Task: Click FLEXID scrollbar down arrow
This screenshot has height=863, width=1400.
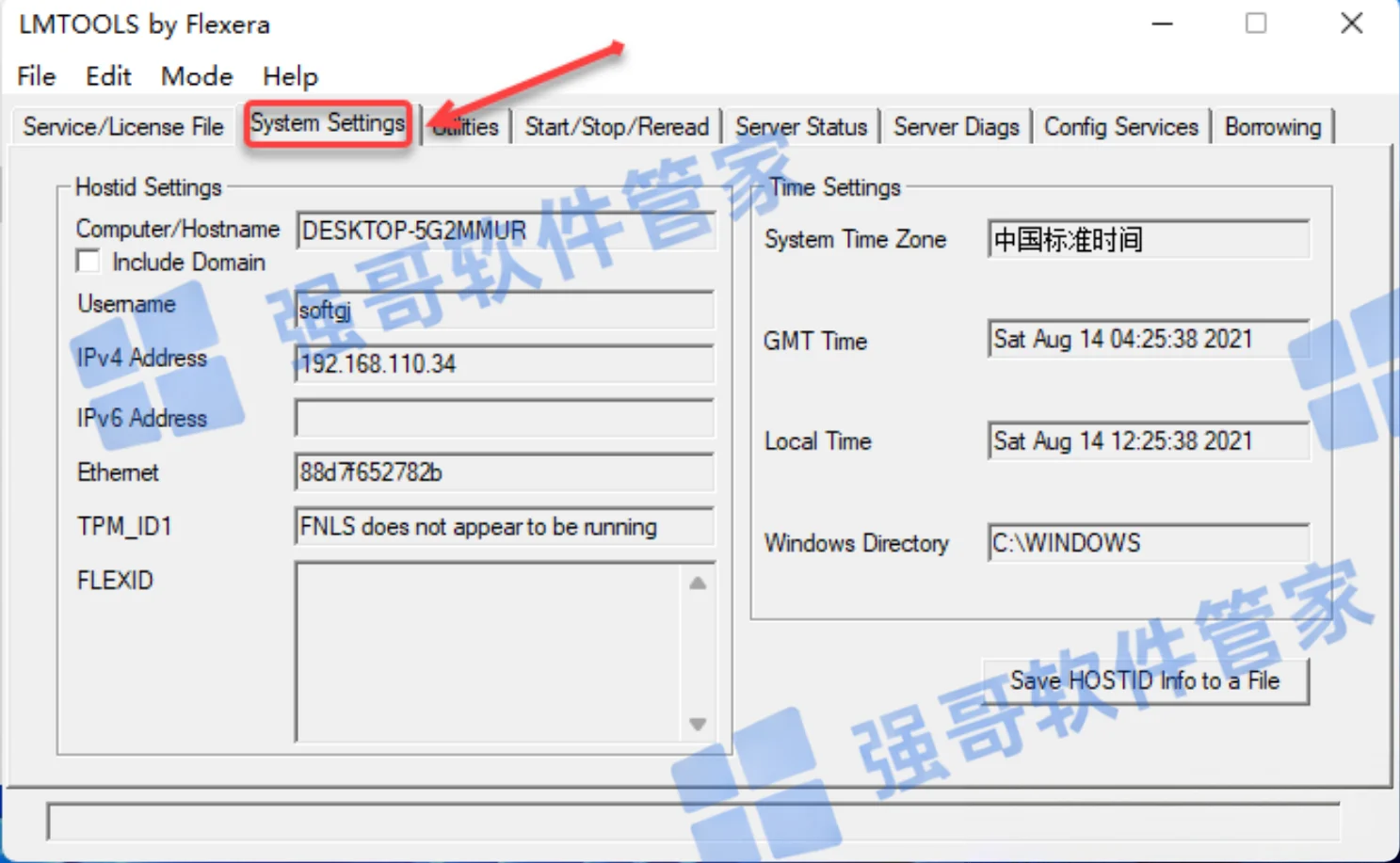Action: point(698,724)
